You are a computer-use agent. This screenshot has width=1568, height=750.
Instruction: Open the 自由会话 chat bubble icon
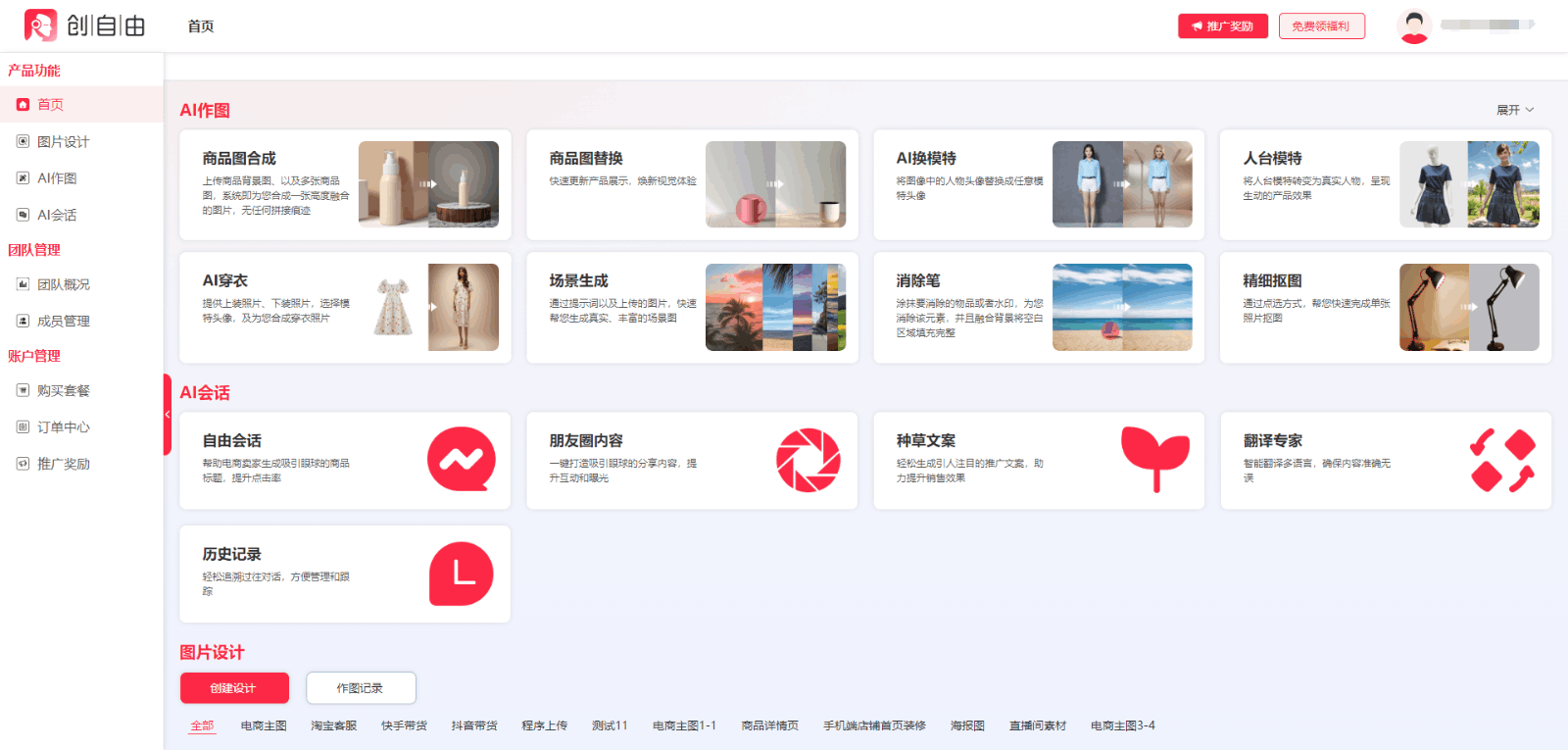[462, 459]
